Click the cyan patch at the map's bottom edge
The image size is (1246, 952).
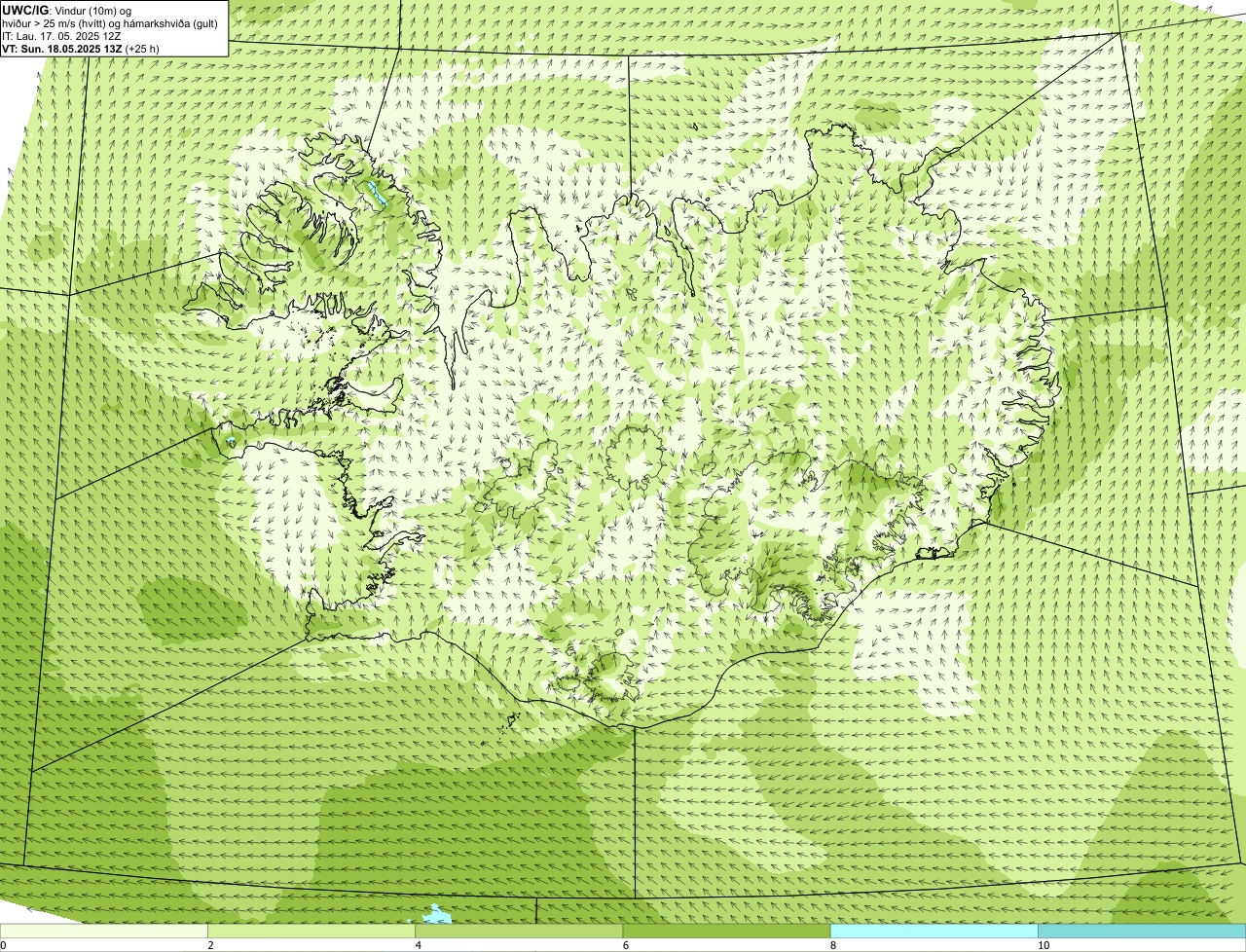click(x=437, y=914)
